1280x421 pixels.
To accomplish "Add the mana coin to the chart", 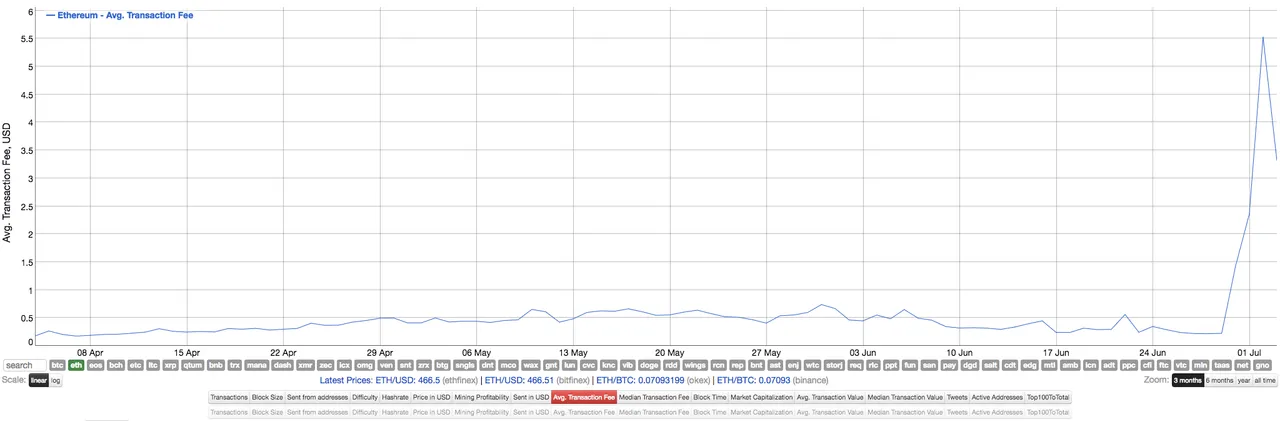I will 257,365.
